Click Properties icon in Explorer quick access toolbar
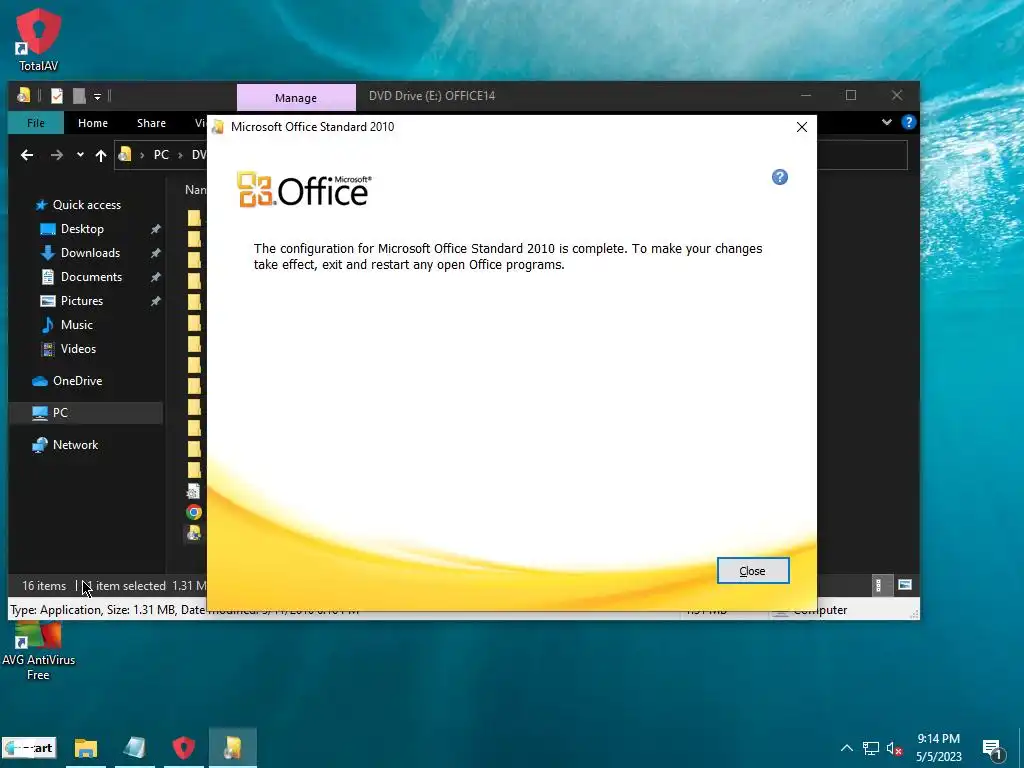1024x768 pixels. [x=57, y=96]
